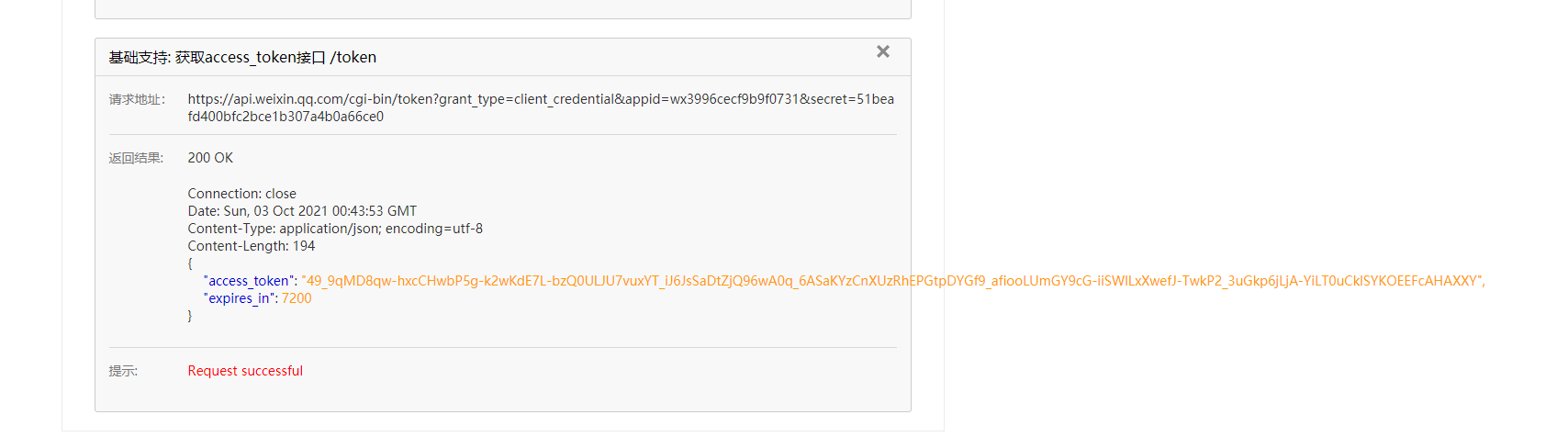The height and width of the screenshot is (437, 1568).
Task: Click the panel title 获取access_token接口 /token
Action: 242,57
